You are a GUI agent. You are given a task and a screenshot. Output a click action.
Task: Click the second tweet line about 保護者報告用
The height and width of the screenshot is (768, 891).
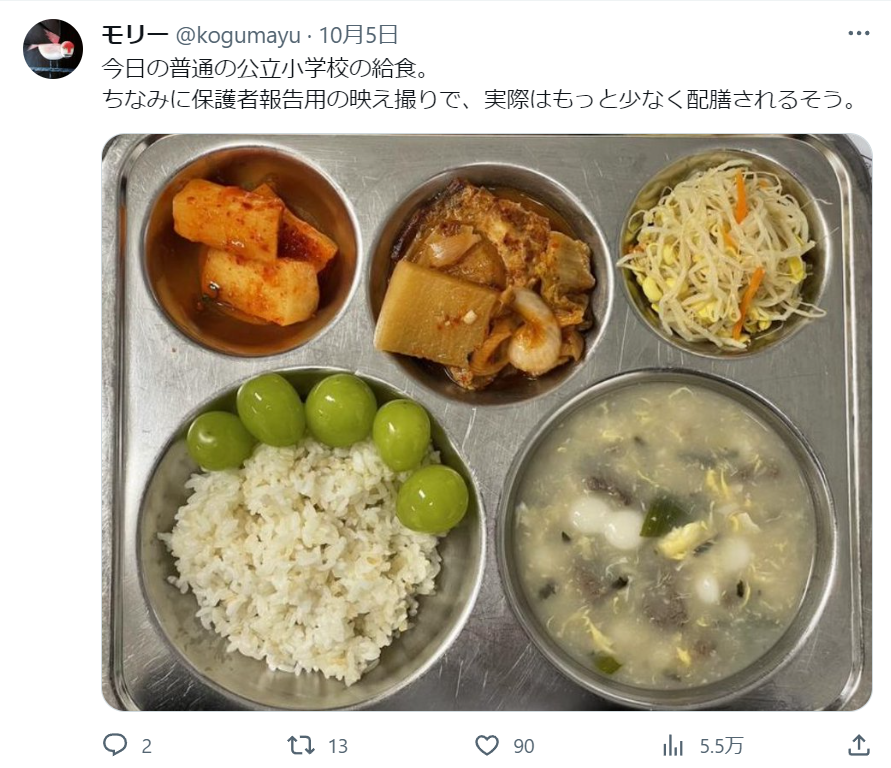tap(478, 99)
